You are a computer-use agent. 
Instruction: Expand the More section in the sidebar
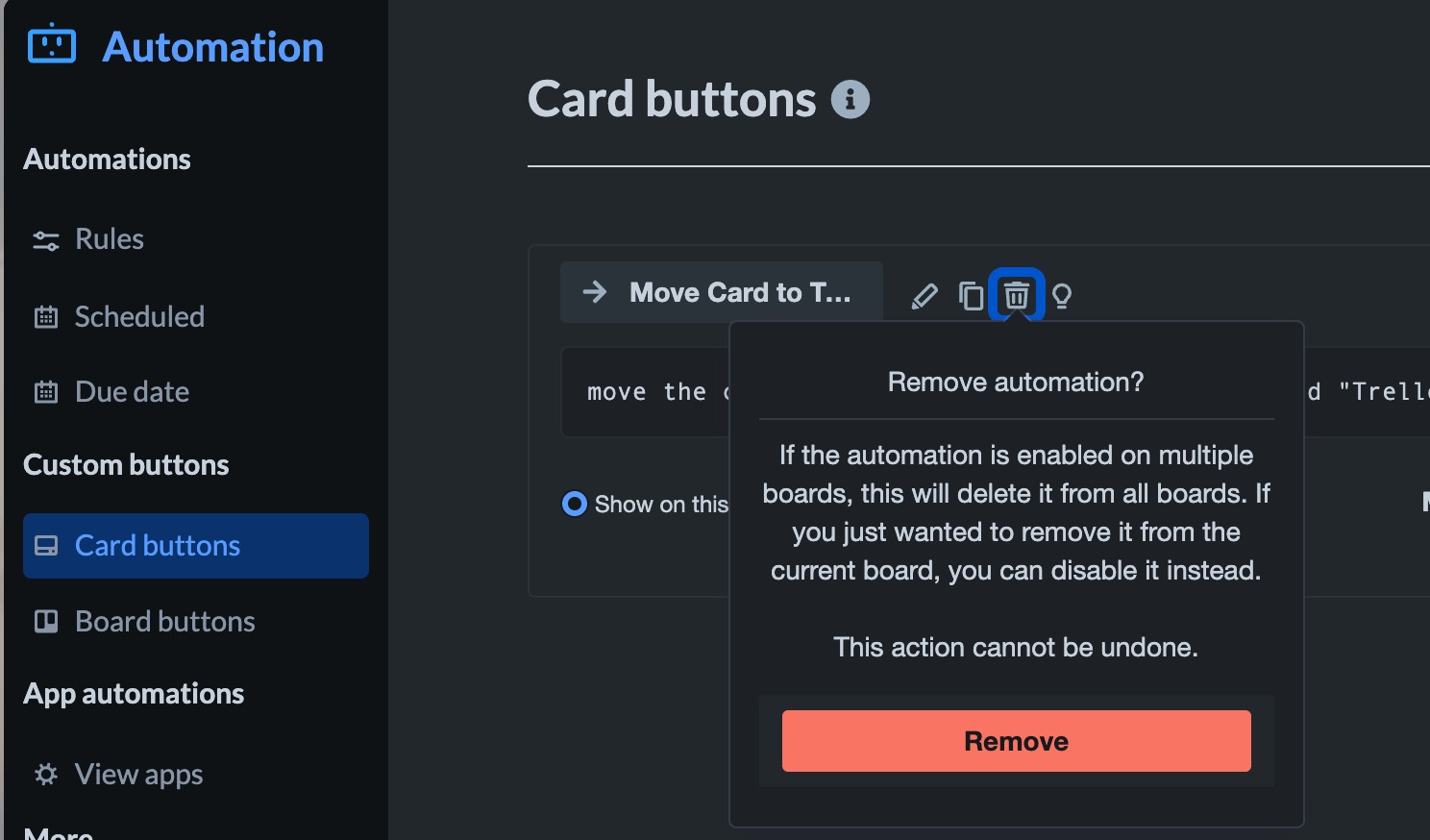(58, 830)
